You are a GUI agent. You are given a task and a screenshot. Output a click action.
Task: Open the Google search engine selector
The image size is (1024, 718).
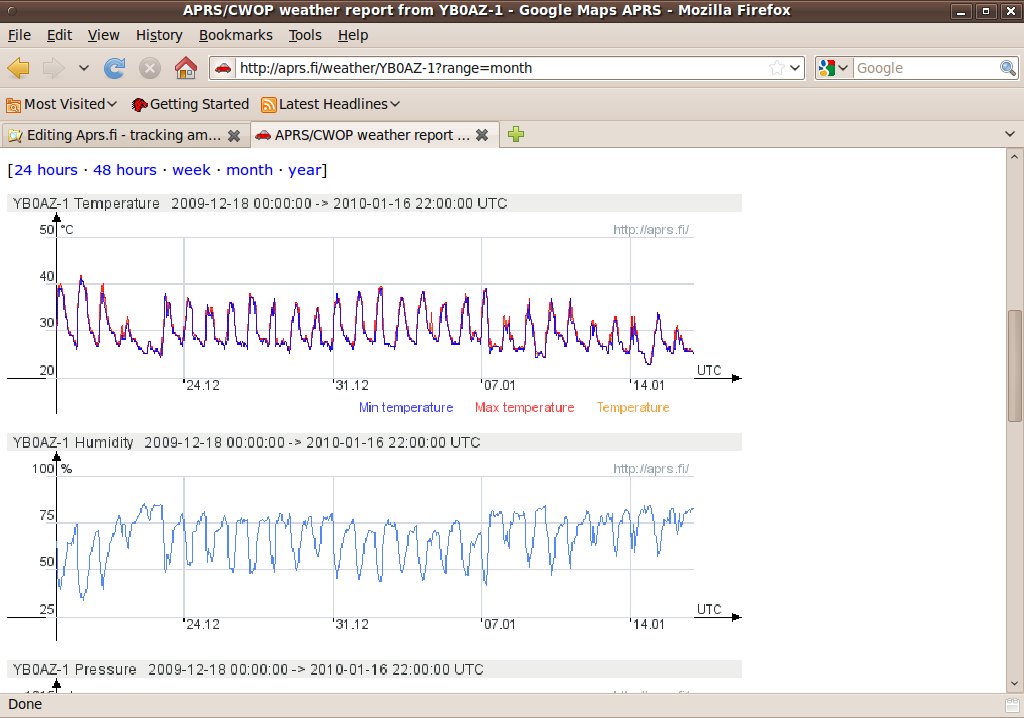click(x=833, y=68)
